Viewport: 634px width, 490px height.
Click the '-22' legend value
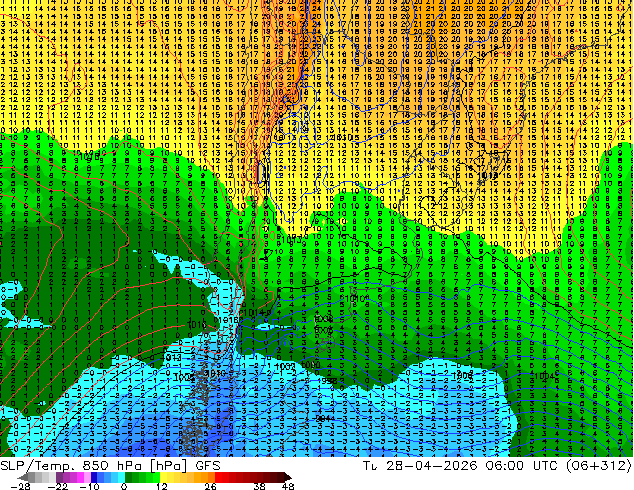pyautogui.click(x=57, y=486)
